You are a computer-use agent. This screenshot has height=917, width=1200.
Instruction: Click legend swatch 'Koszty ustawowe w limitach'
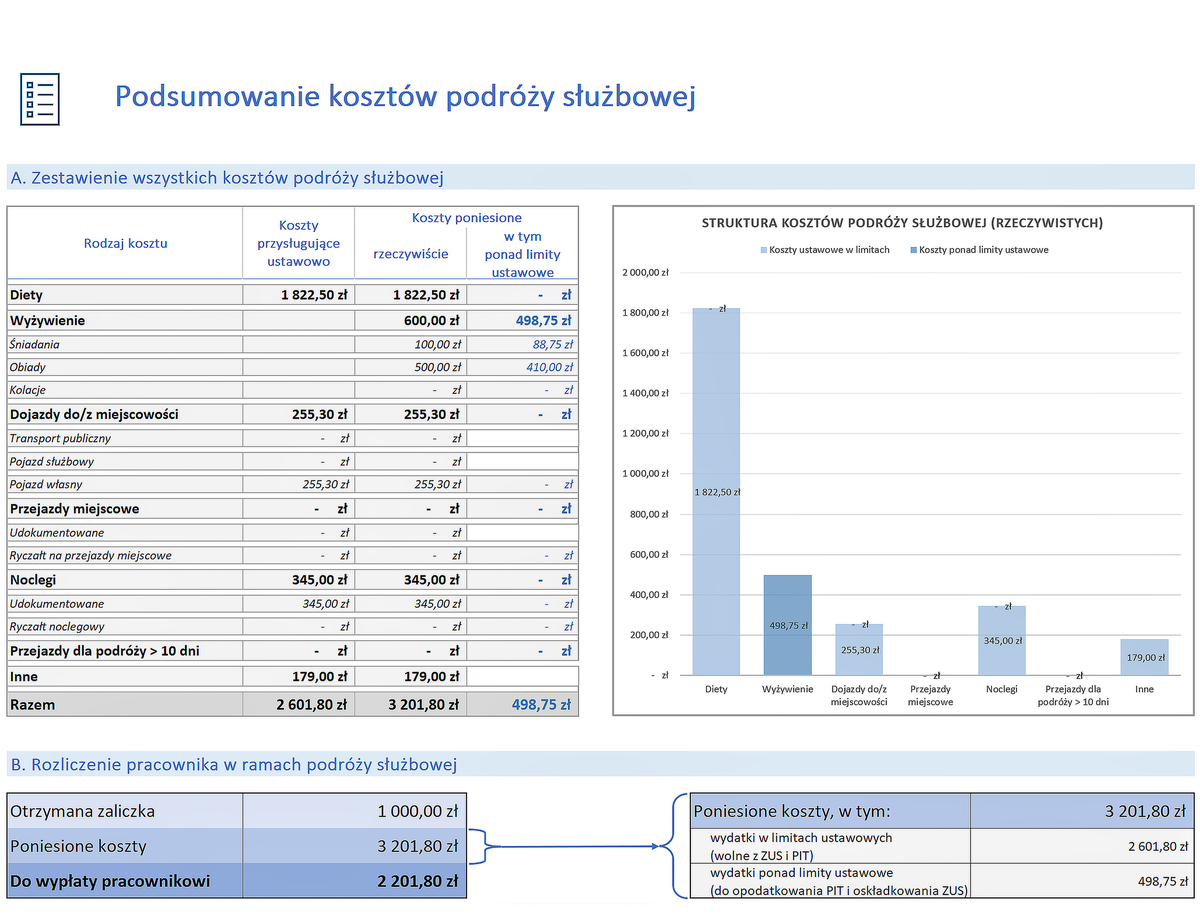tap(764, 250)
